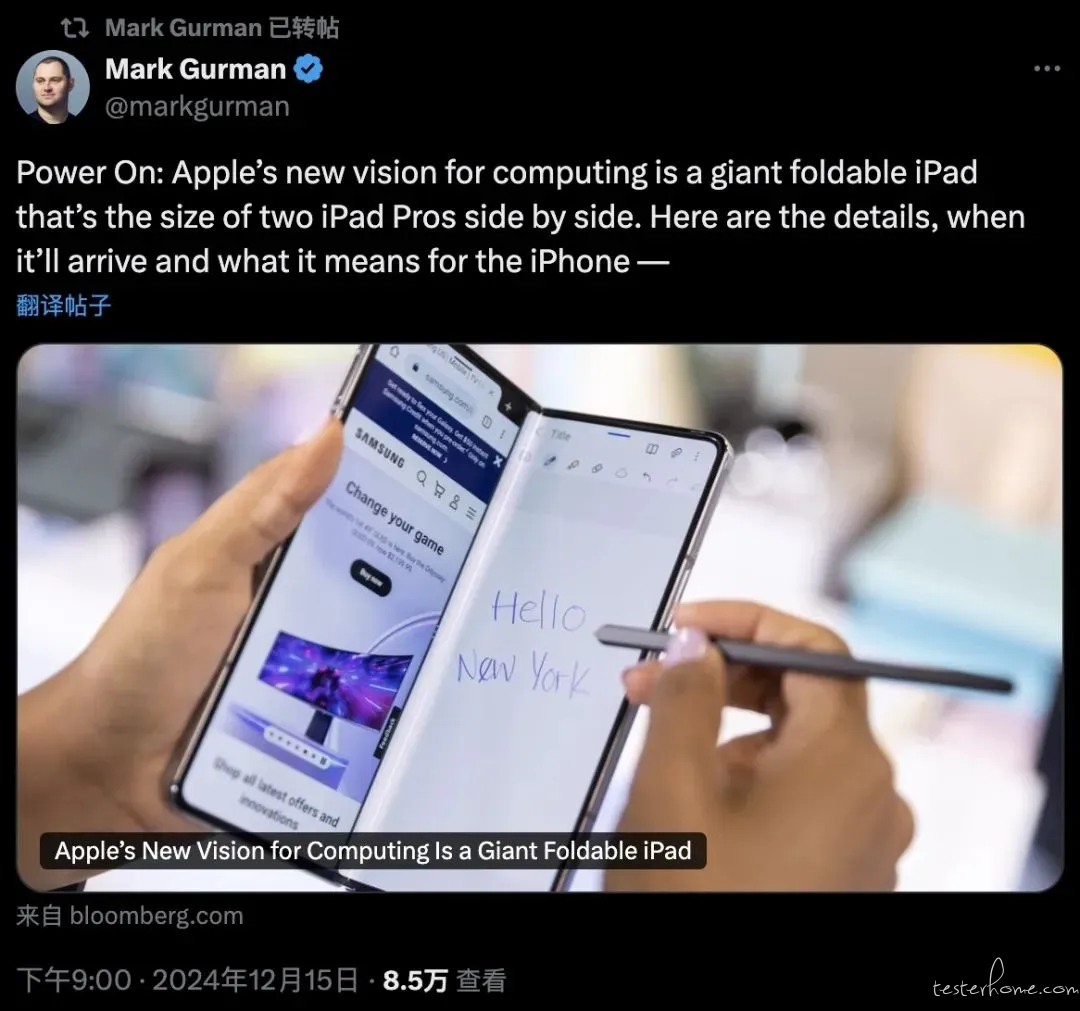Click the Mark Gurman display name

coord(196,69)
